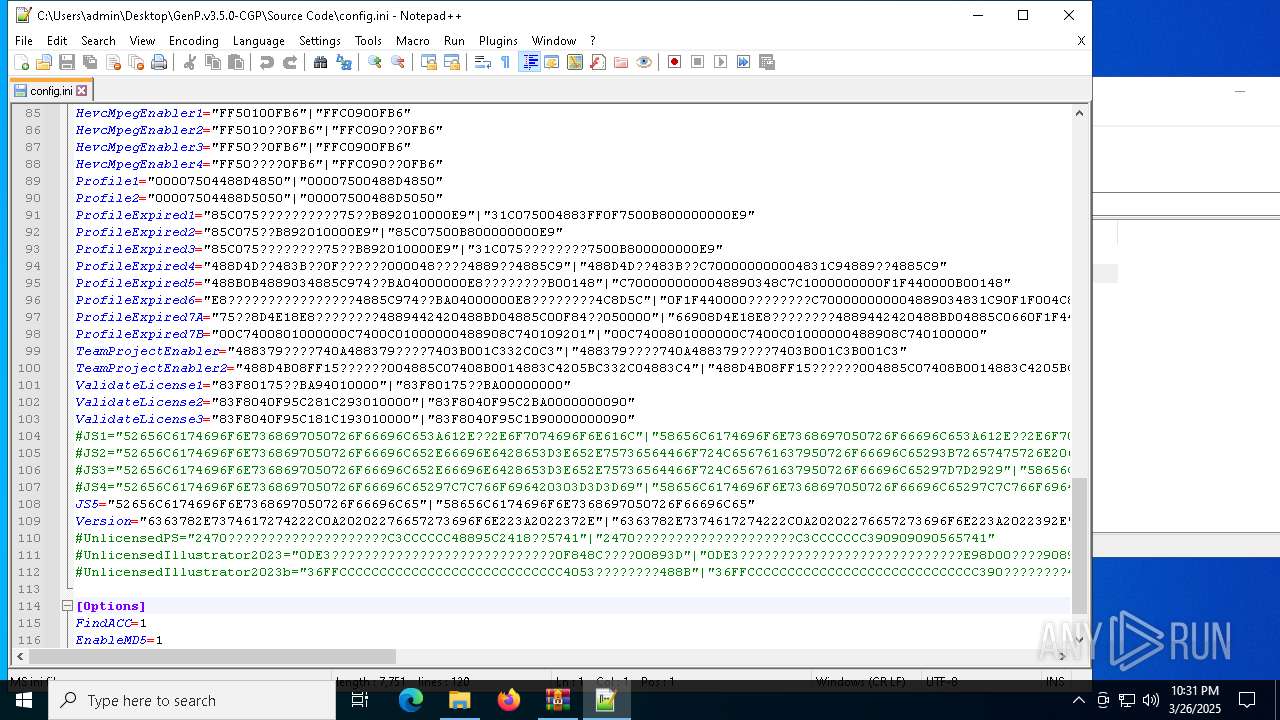Screen dimensions: 1280x720
Task: Click the horizontal scrollbar thumb
Action: tap(212, 657)
